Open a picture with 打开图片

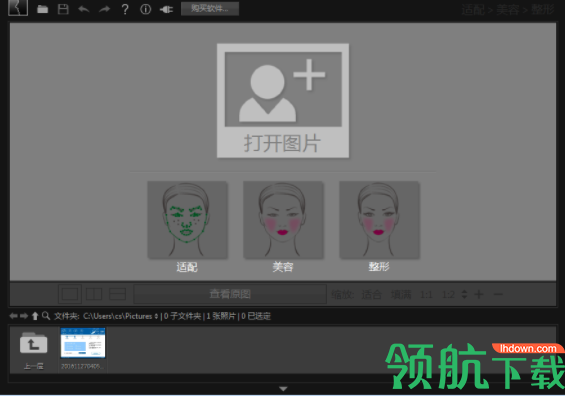pos(283,101)
